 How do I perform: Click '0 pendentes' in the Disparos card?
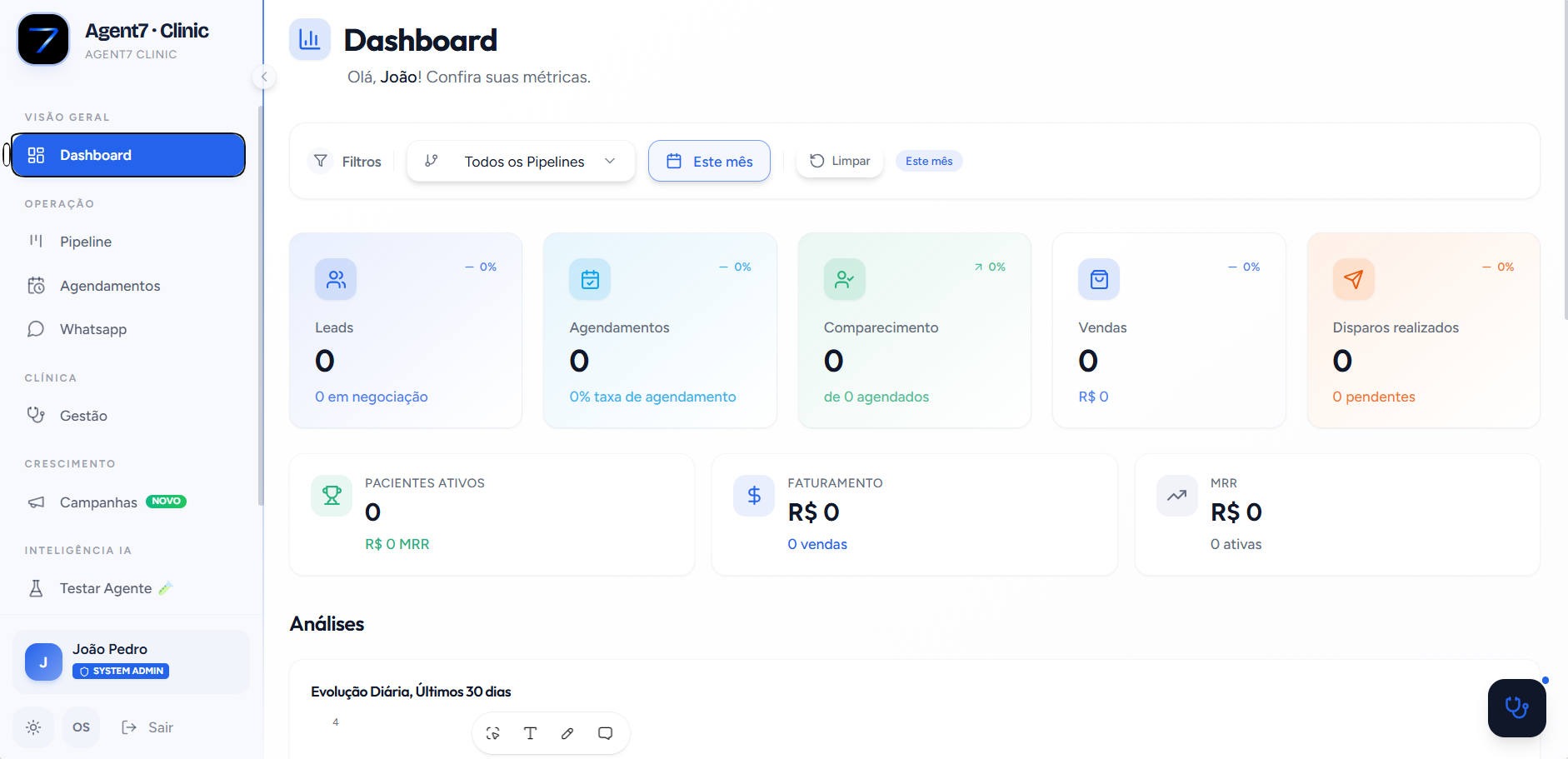(x=1374, y=397)
